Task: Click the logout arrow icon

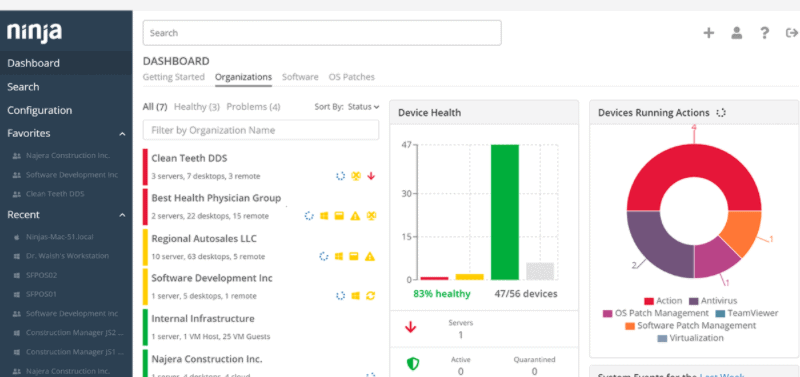Action: [792, 33]
